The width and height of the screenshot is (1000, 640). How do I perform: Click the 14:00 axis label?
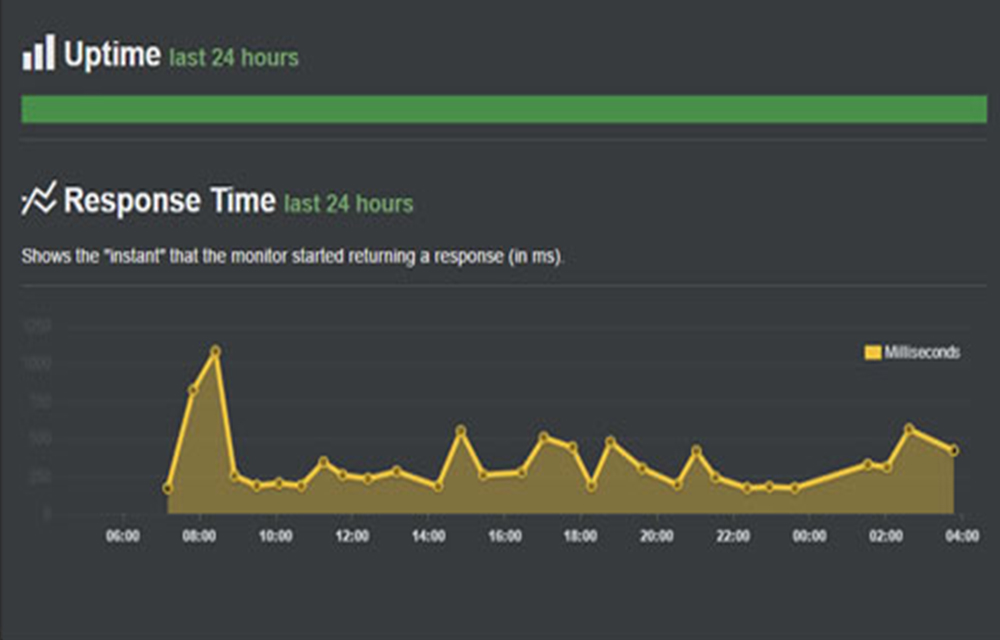coord(429,536)
